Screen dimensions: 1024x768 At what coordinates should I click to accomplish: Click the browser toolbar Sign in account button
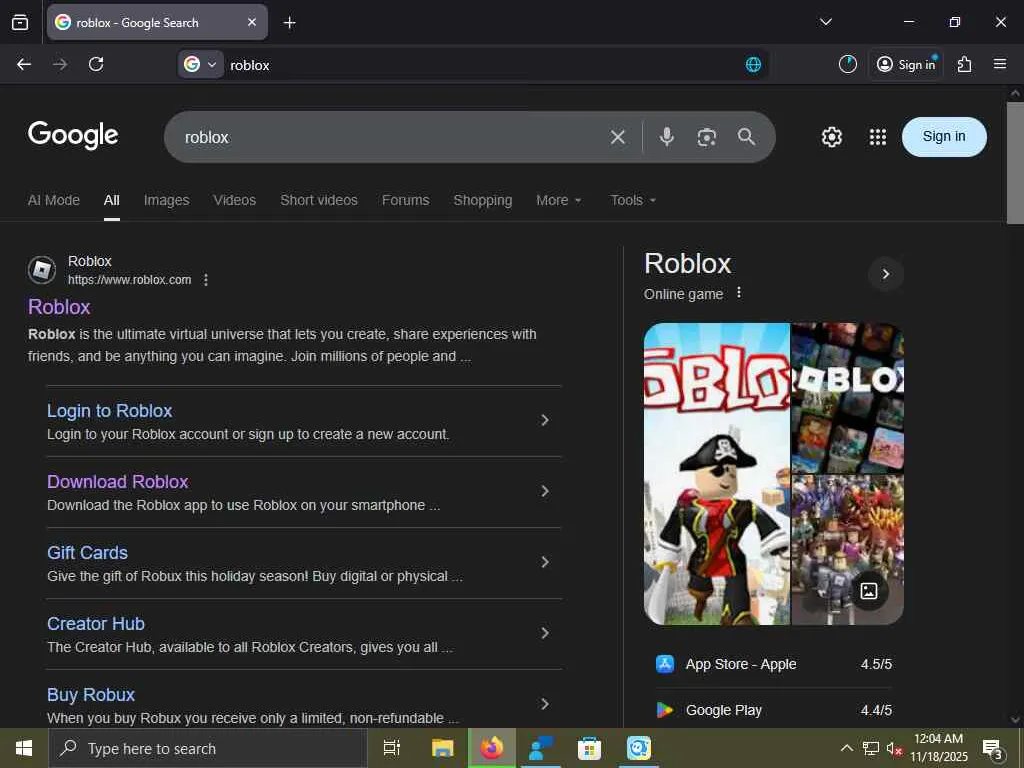click(906, 64)
